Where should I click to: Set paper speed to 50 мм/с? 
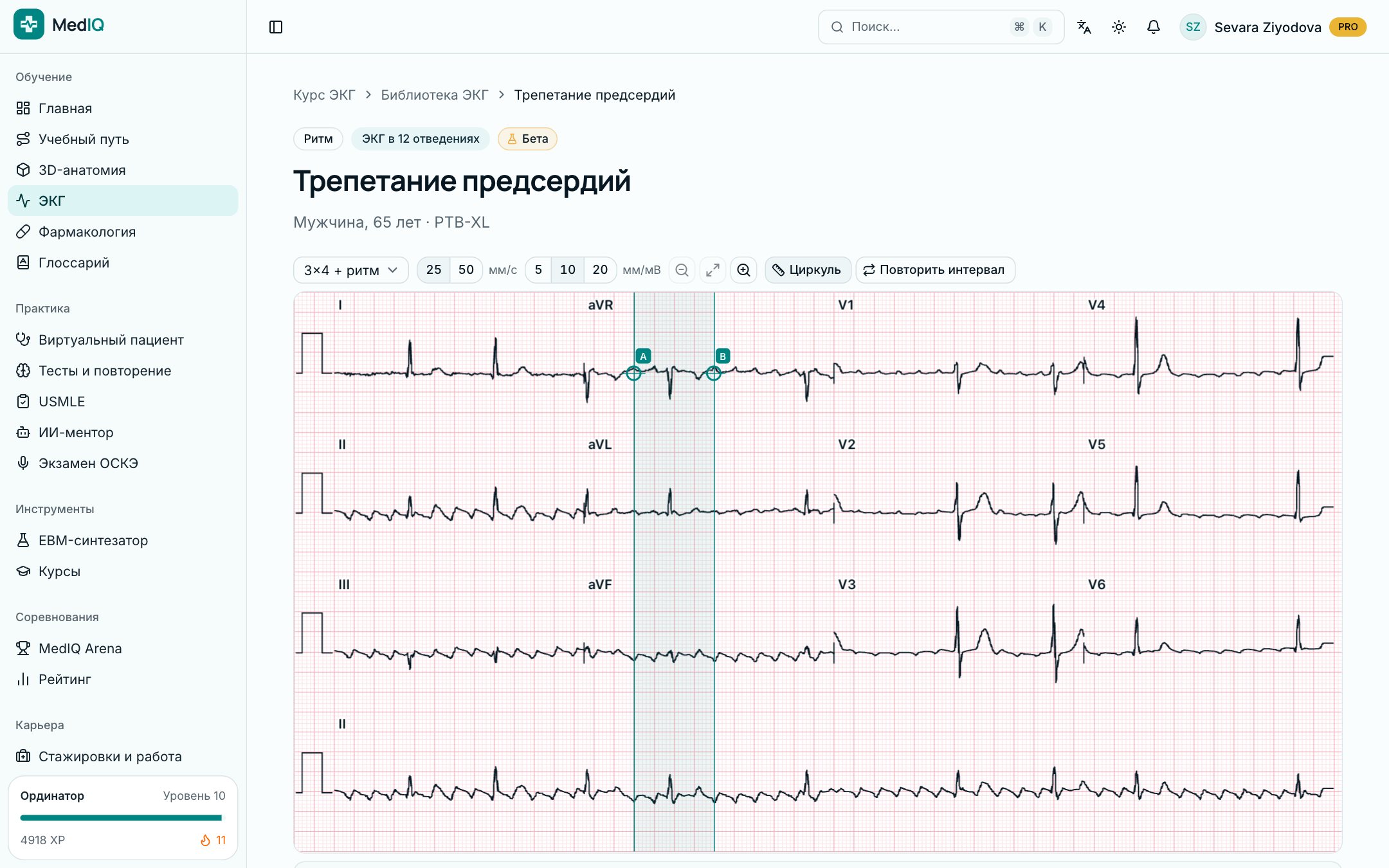pos(466,270)
